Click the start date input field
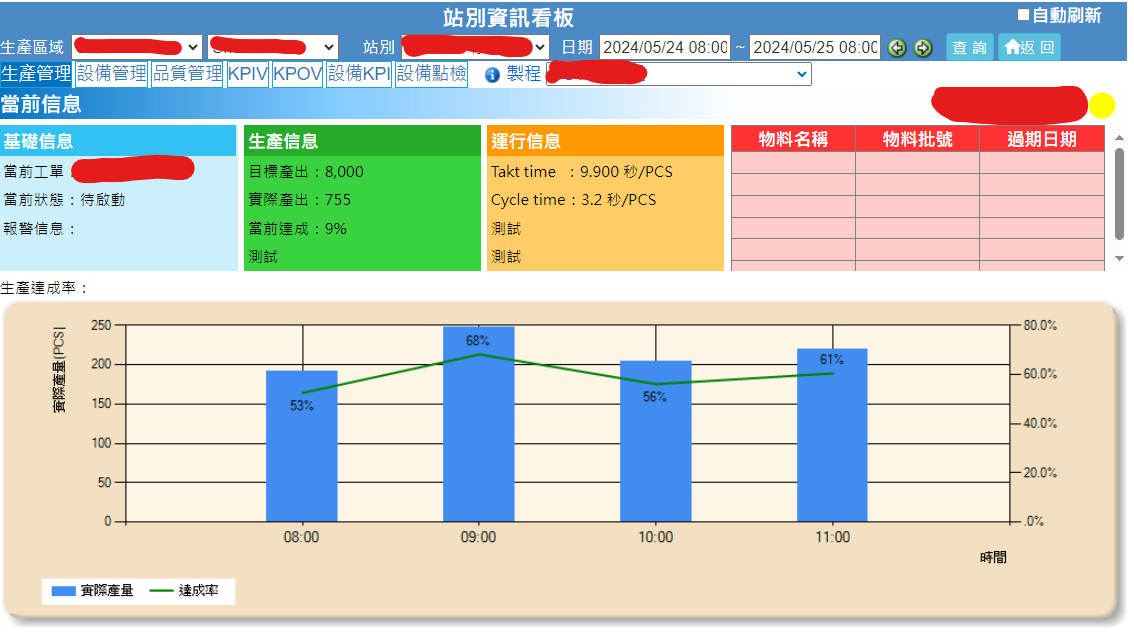The height and width of the screenshot is (632, 1134). pos(665,47)
